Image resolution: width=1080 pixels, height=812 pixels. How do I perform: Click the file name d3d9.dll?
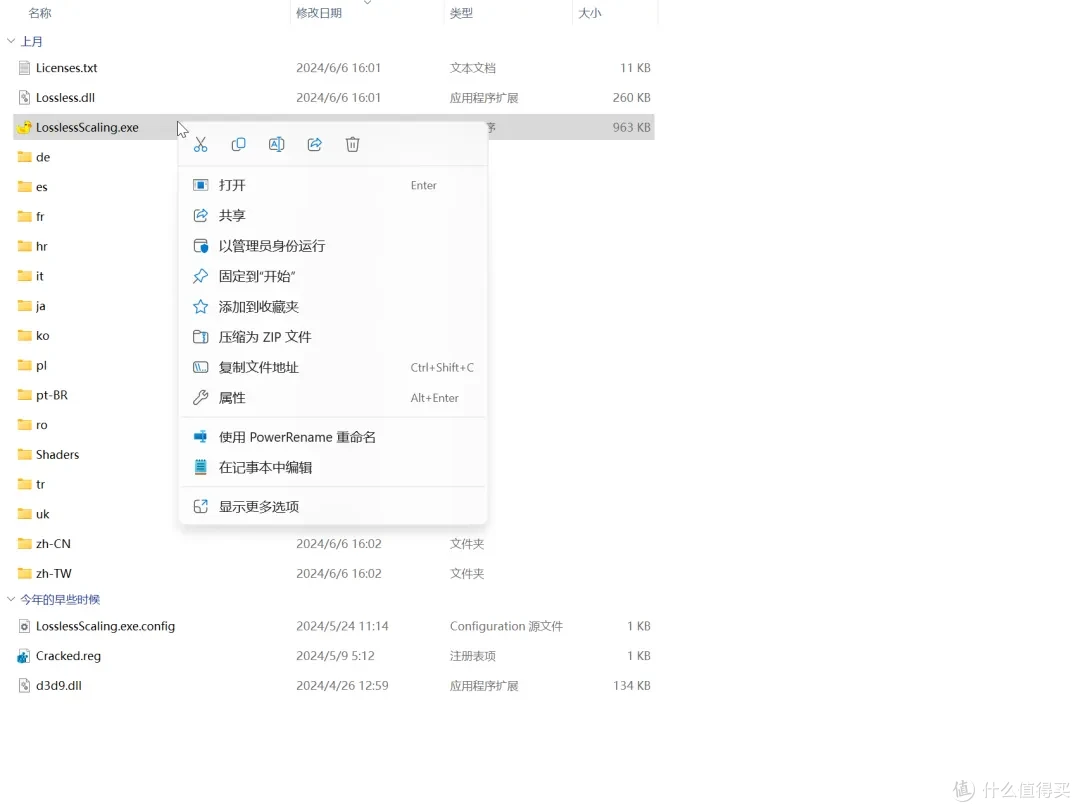pyautogui.click(x=59, y=685)
